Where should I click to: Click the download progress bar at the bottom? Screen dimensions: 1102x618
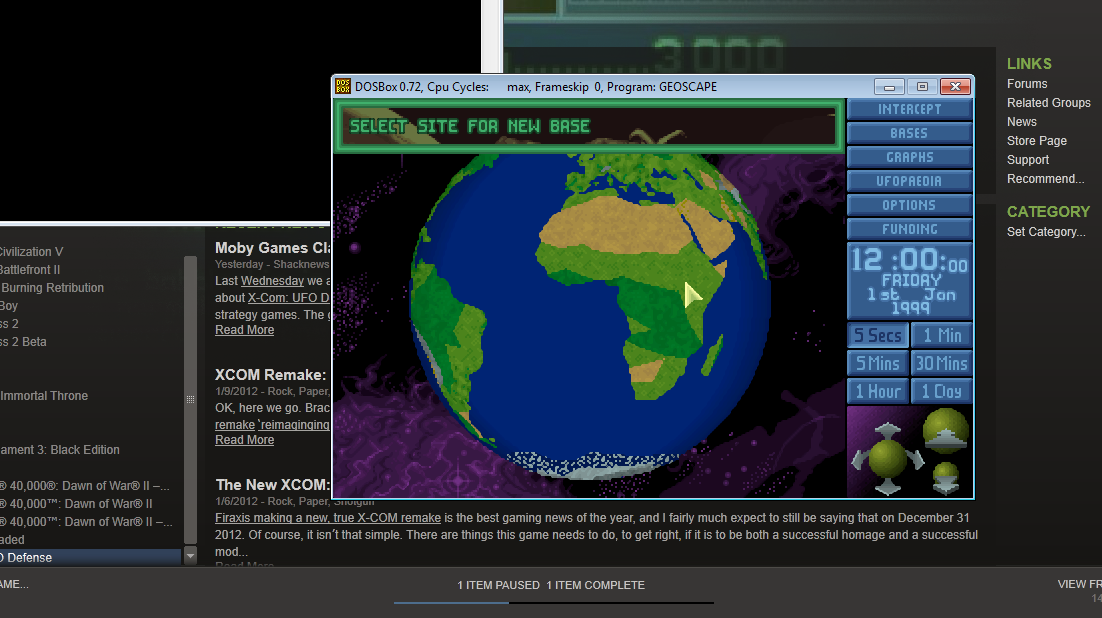(x=554, y=603)
